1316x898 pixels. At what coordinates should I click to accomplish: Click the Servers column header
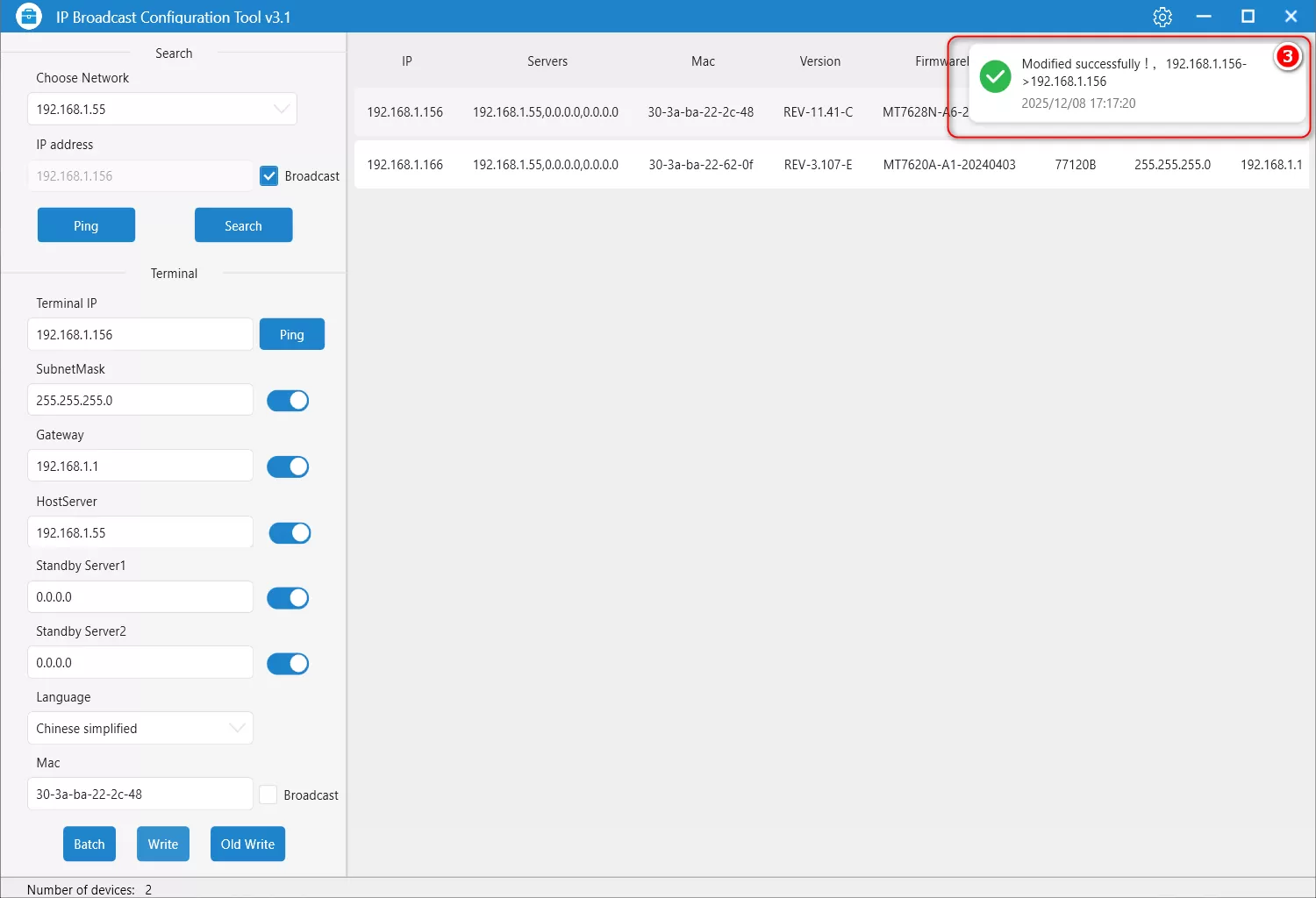547,61
